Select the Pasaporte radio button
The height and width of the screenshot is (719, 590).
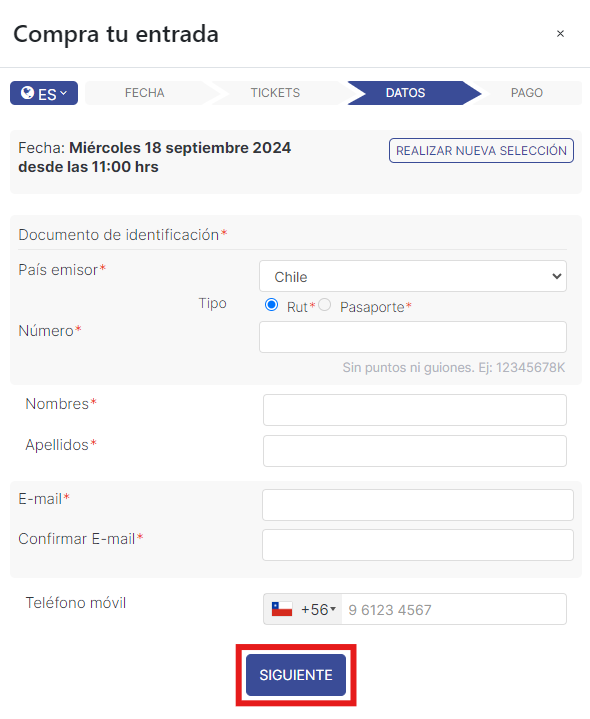(x=325, y=305)
